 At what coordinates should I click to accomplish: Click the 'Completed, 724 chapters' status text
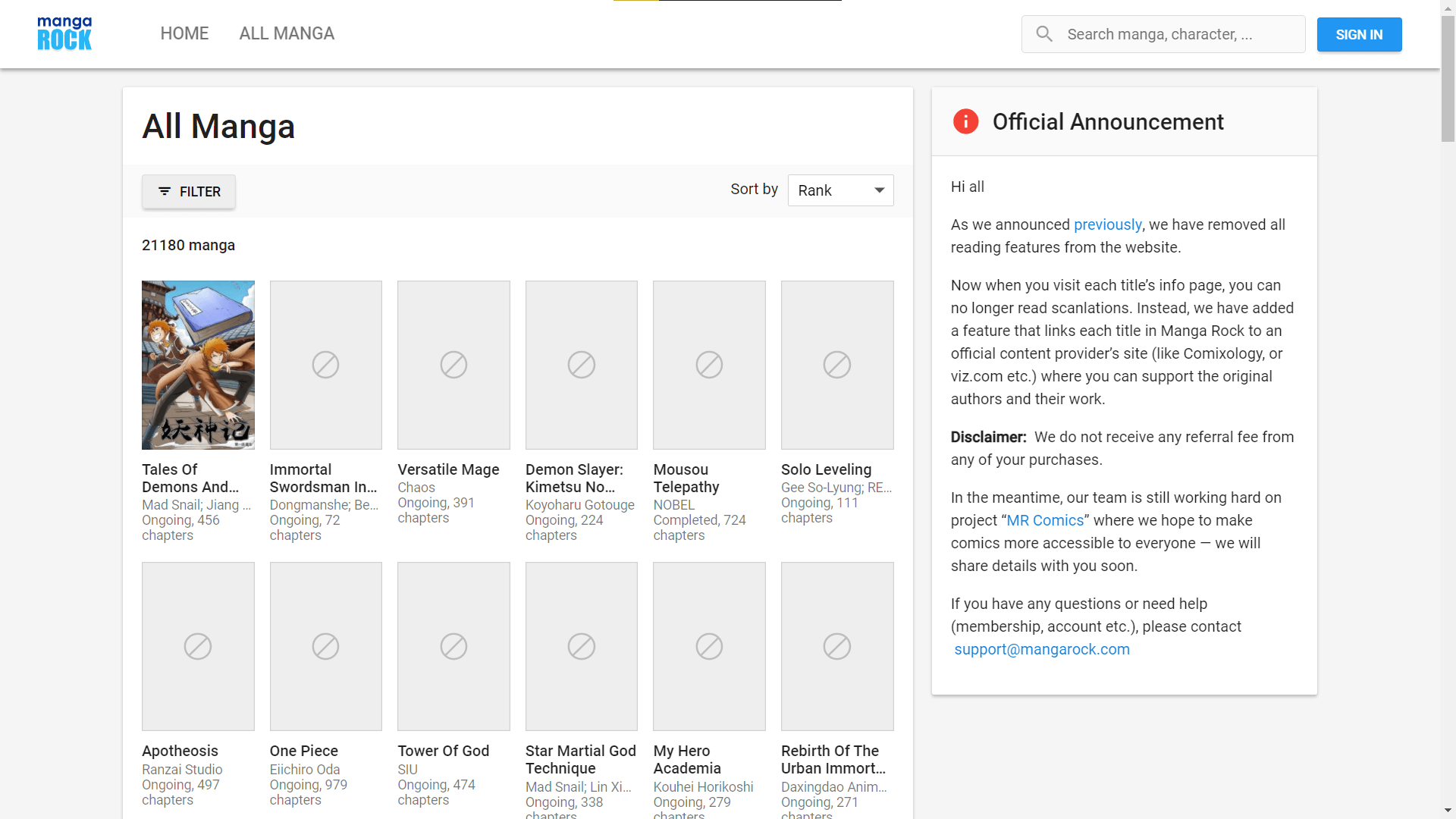[x=699, y=528]
